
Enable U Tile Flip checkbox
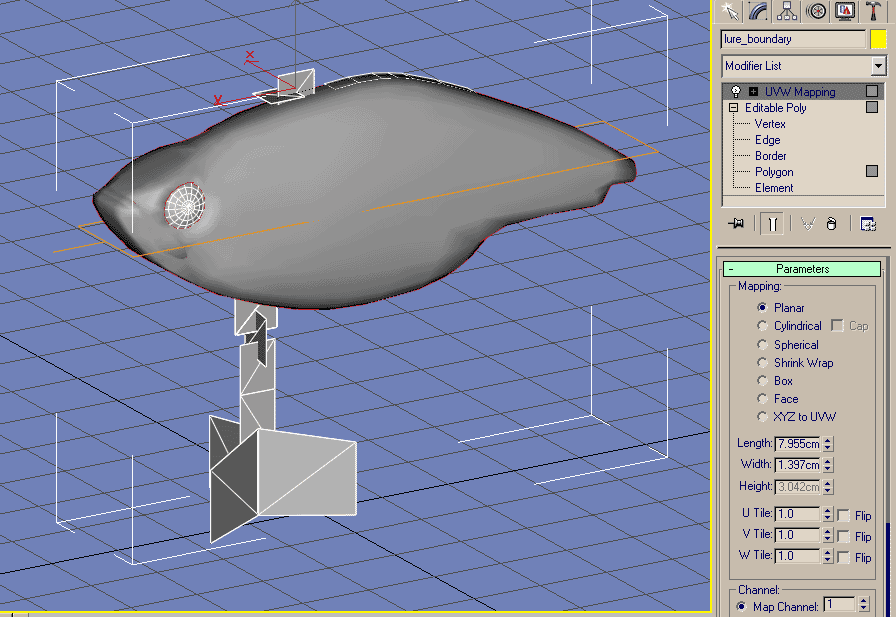click(x=843, y=515)
